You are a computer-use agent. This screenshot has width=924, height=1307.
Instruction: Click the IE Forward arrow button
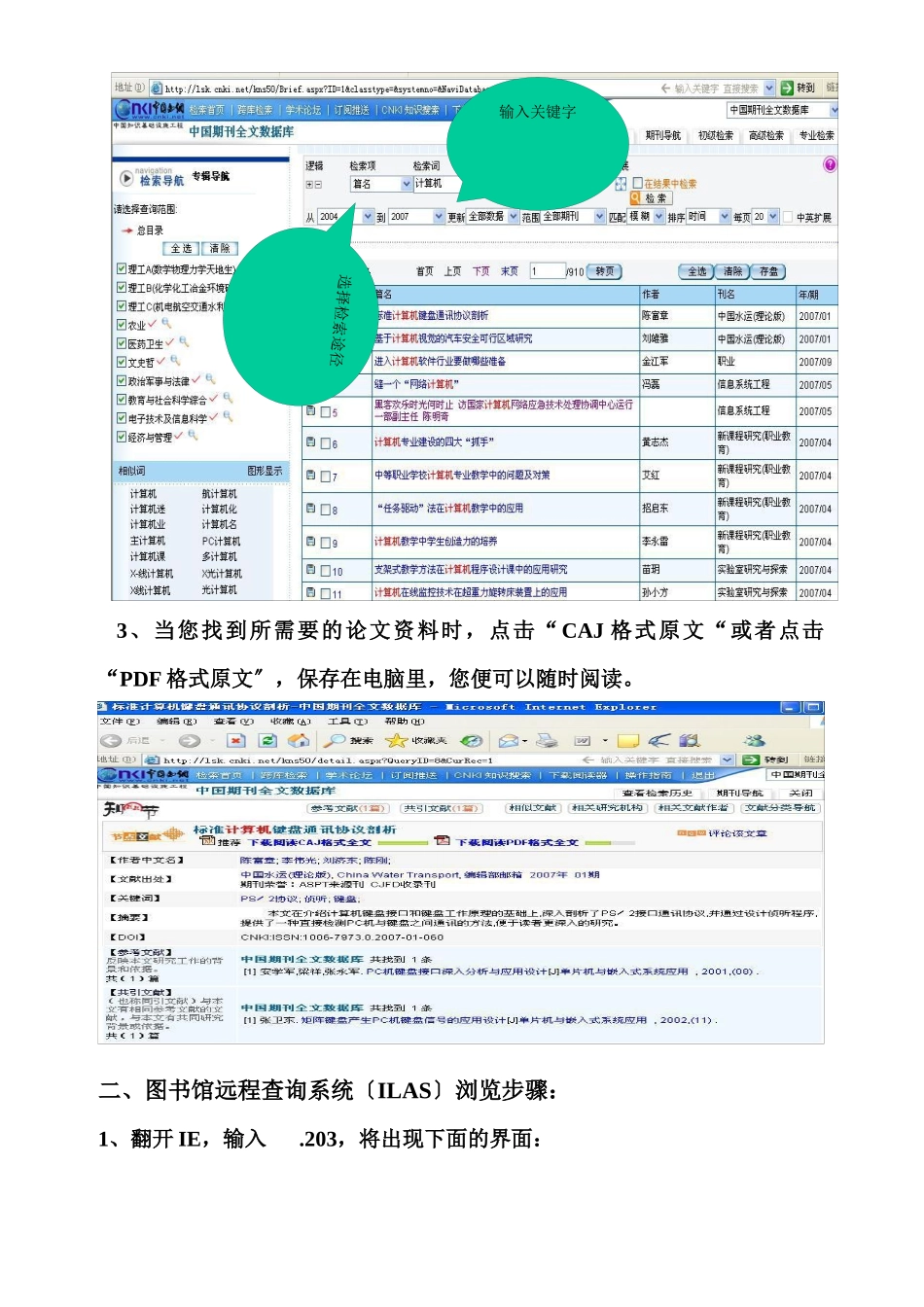[190, 741]
